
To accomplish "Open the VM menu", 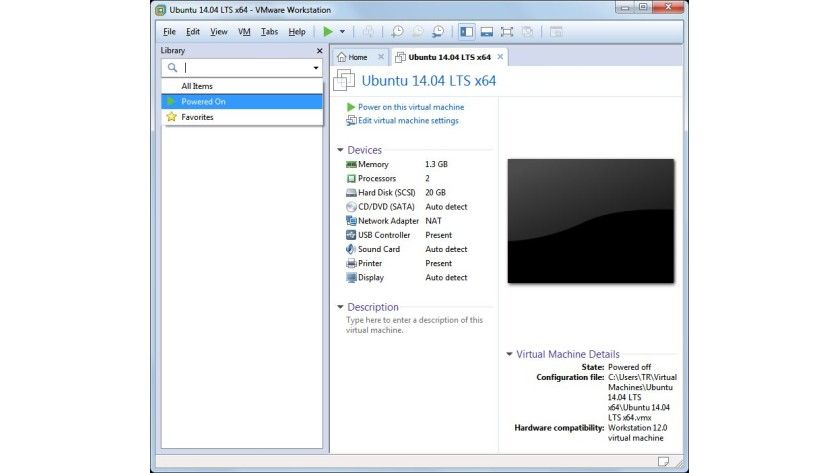I will pos(244,32).
